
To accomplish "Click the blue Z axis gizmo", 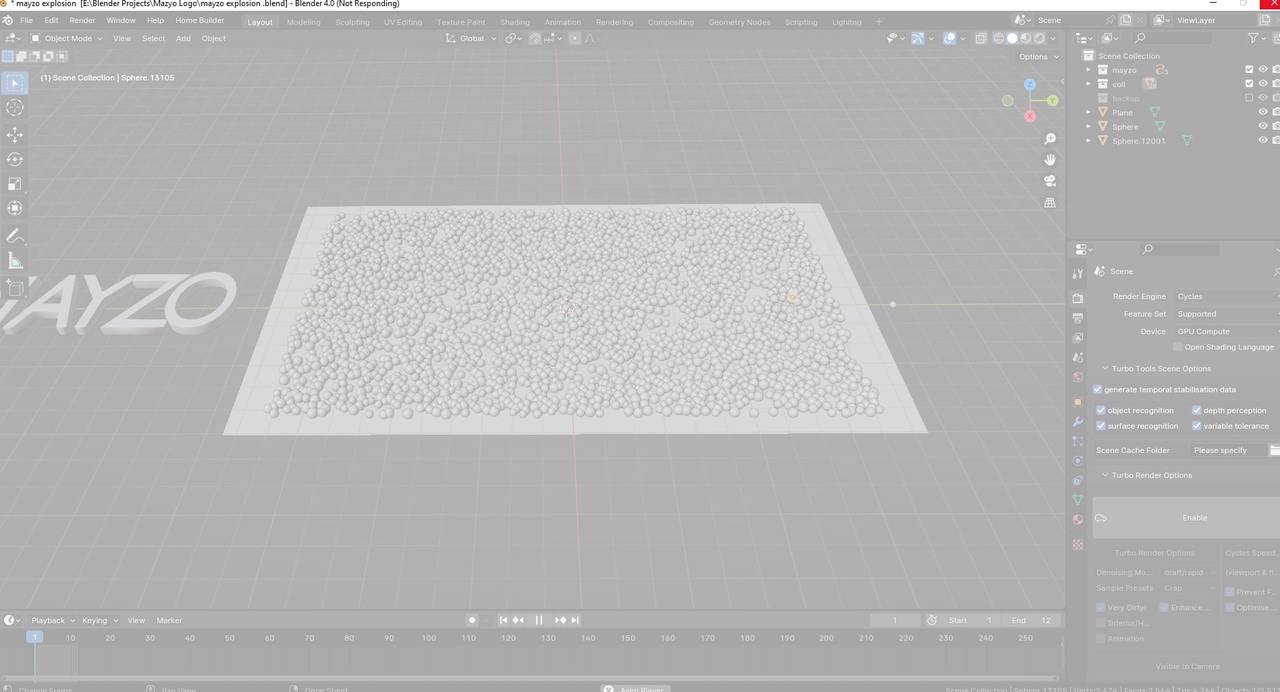I will 1030,85.
